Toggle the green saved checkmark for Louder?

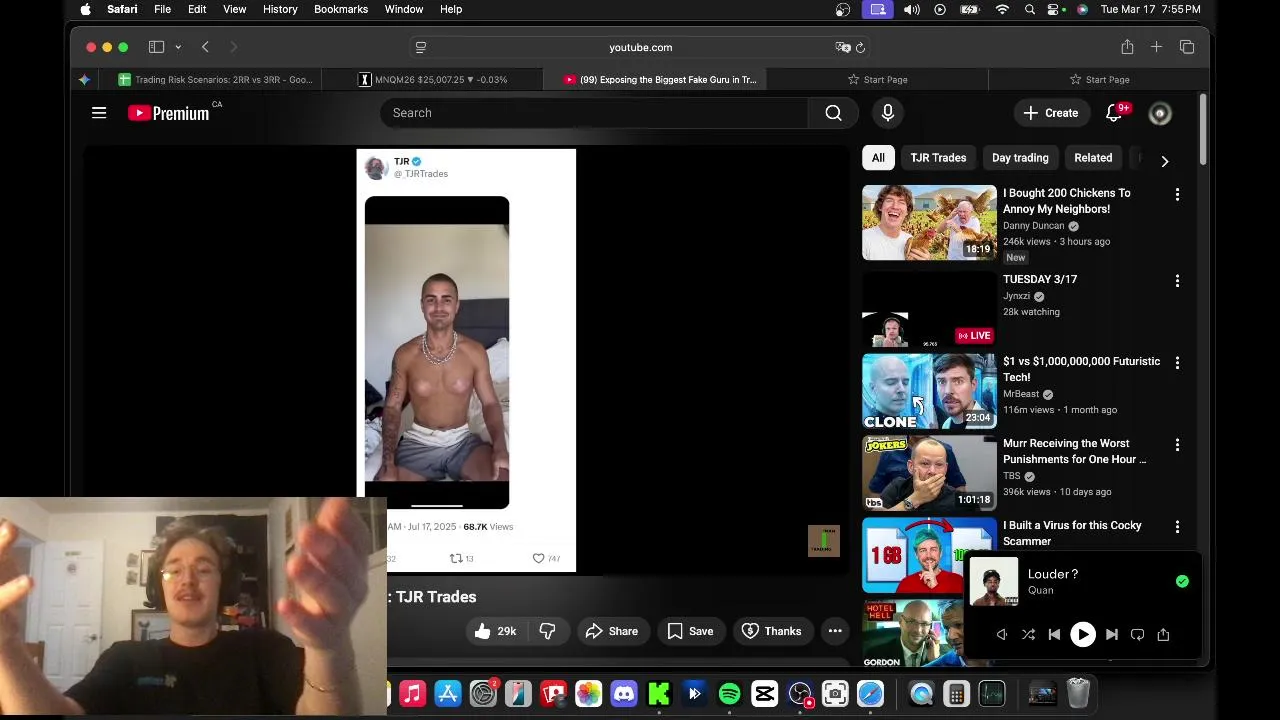1182,581
